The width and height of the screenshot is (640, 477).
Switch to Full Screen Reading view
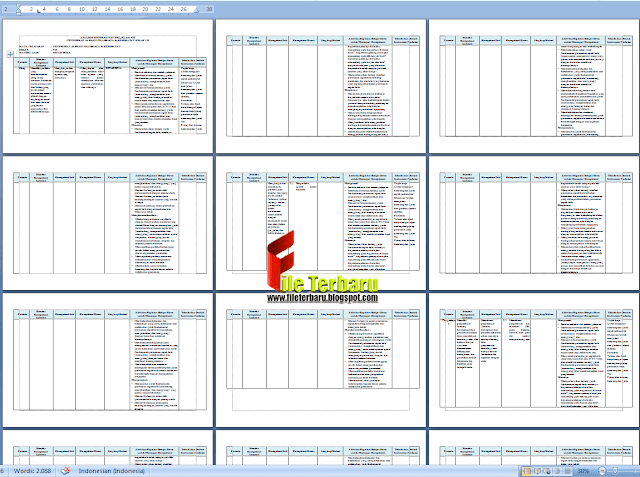pos(537,471)
